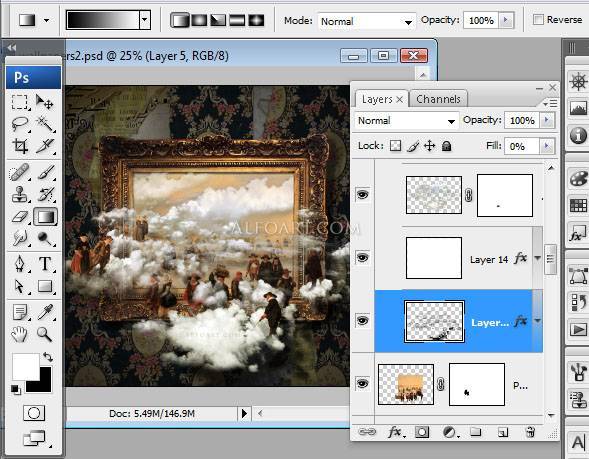Toggle lock position
The height and width of the screenshot is (459, 589).
[x=429, y=146]
